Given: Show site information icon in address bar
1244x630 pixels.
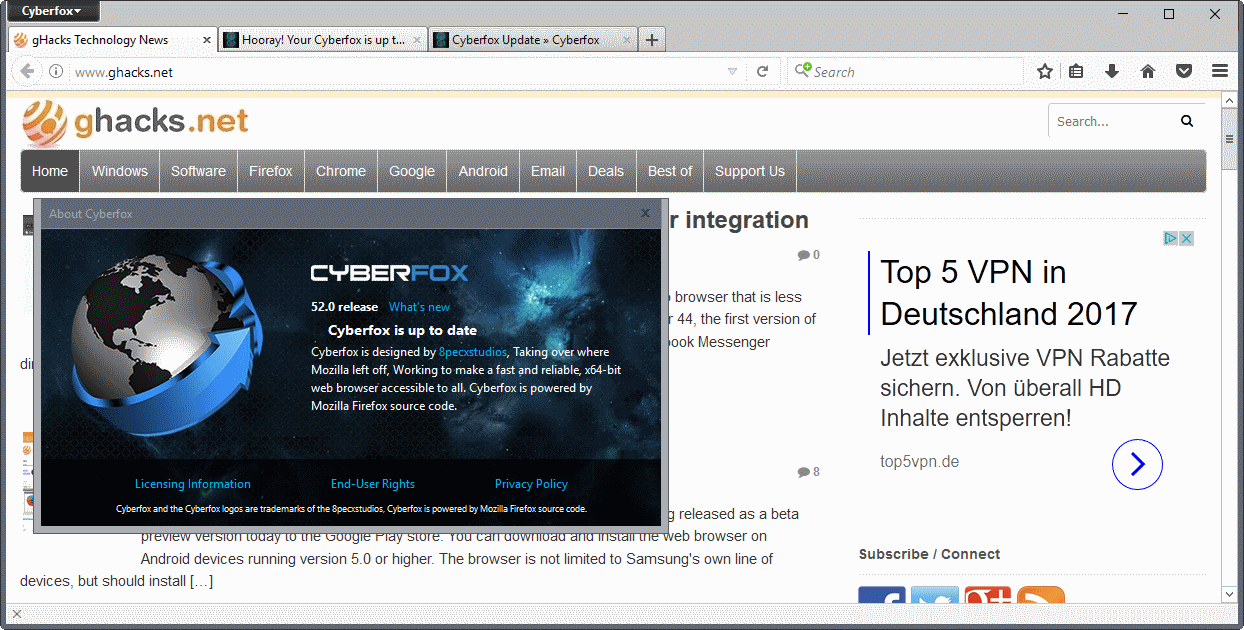Looking at the screenshot, I should click(x=56, y=72).
